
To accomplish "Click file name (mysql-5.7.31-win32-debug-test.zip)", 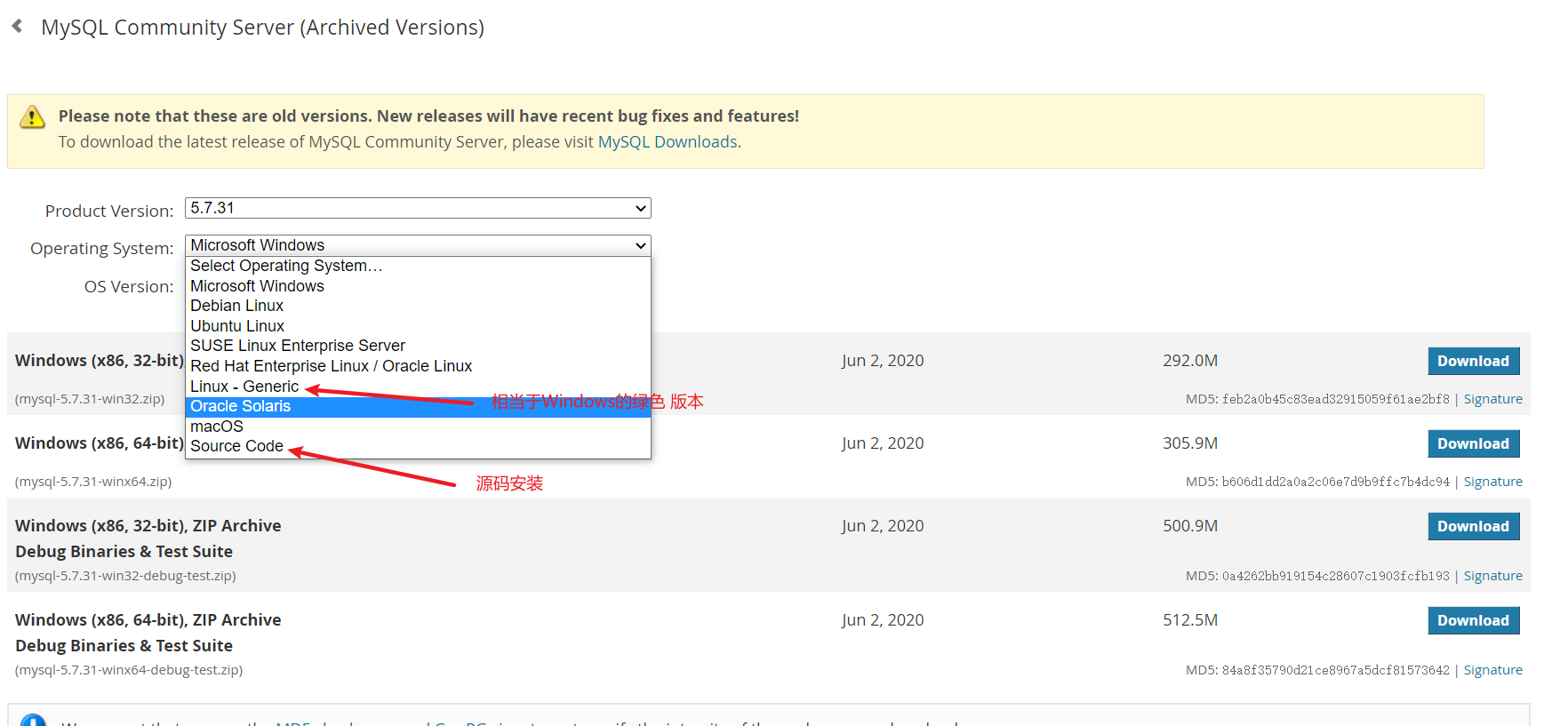I will (x=125, y=576).
